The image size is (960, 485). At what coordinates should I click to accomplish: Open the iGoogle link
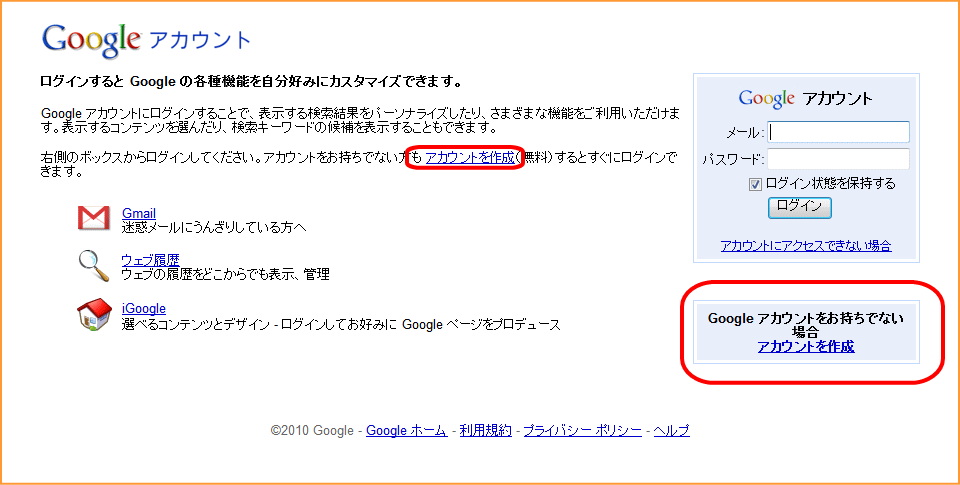coord(144,308)
